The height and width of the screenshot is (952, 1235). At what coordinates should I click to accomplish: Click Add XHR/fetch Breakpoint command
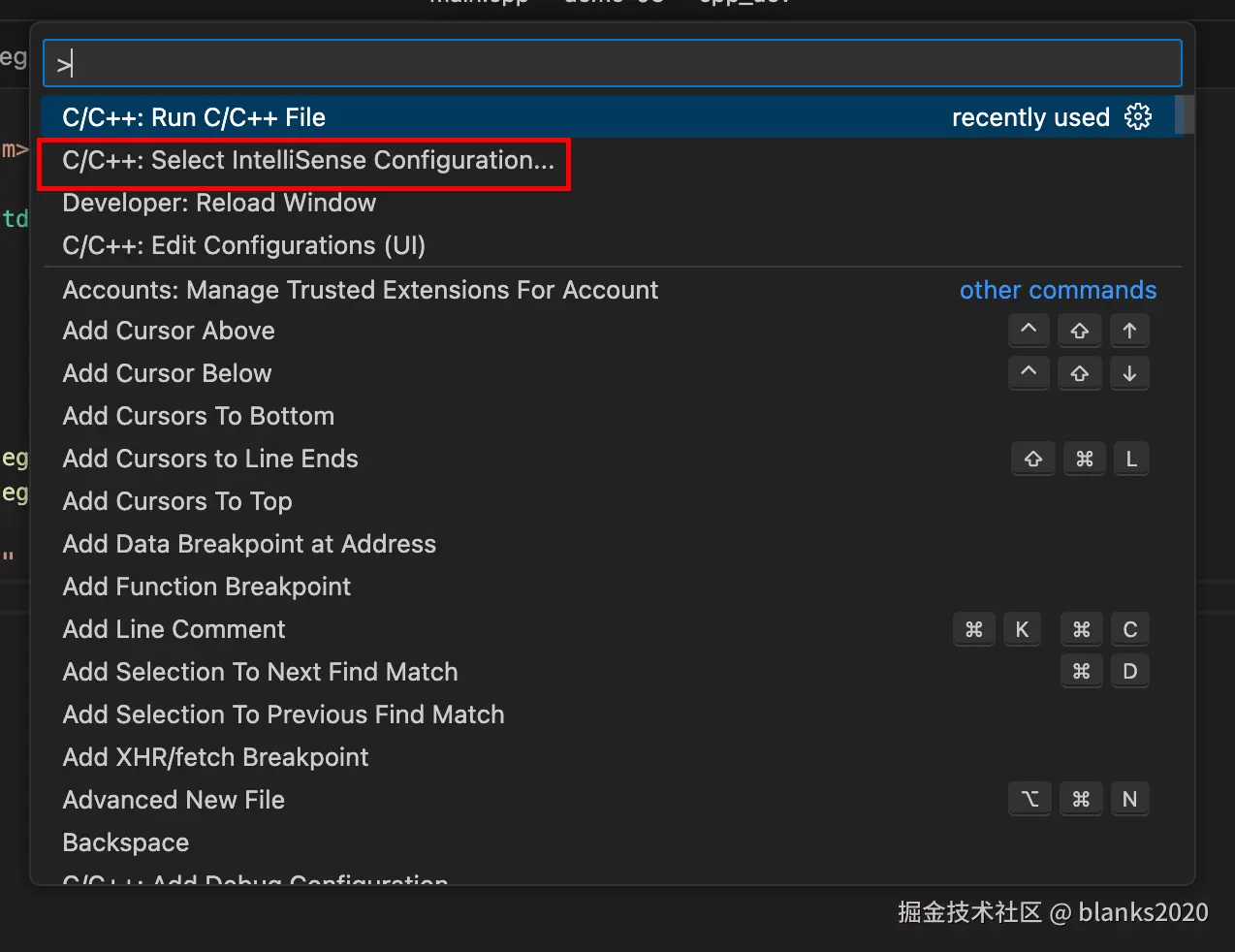point(215,758)
